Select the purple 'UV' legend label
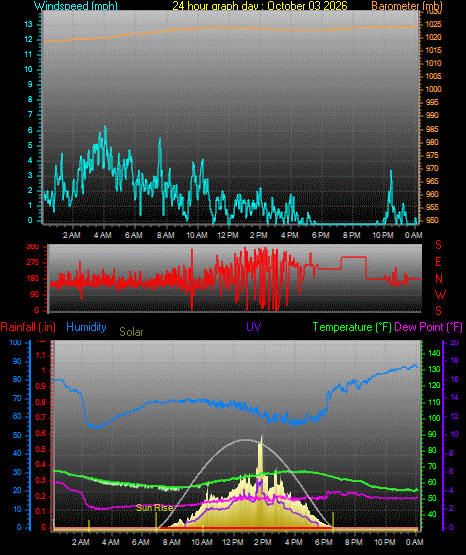 (x=254, y=326)
